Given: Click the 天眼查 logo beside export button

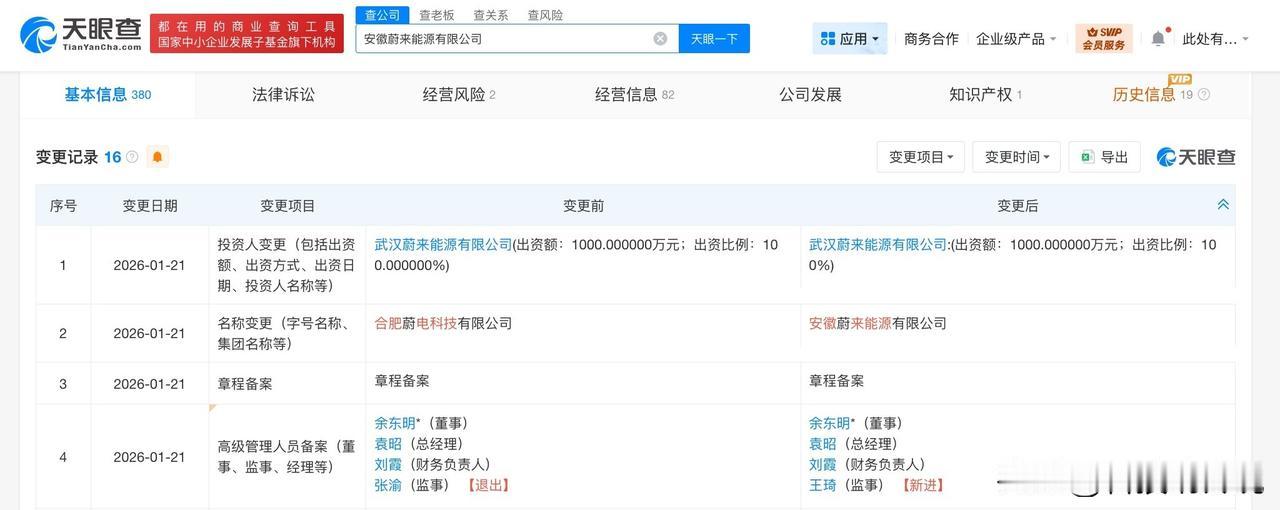Looking at the screenshot, I should tap(1196, 157).
